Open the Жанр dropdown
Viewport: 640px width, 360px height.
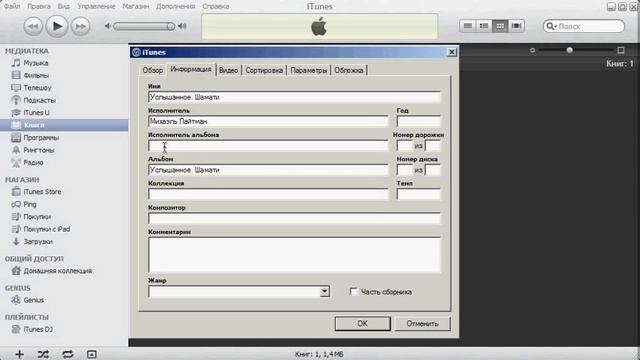(x=324, y=291)
